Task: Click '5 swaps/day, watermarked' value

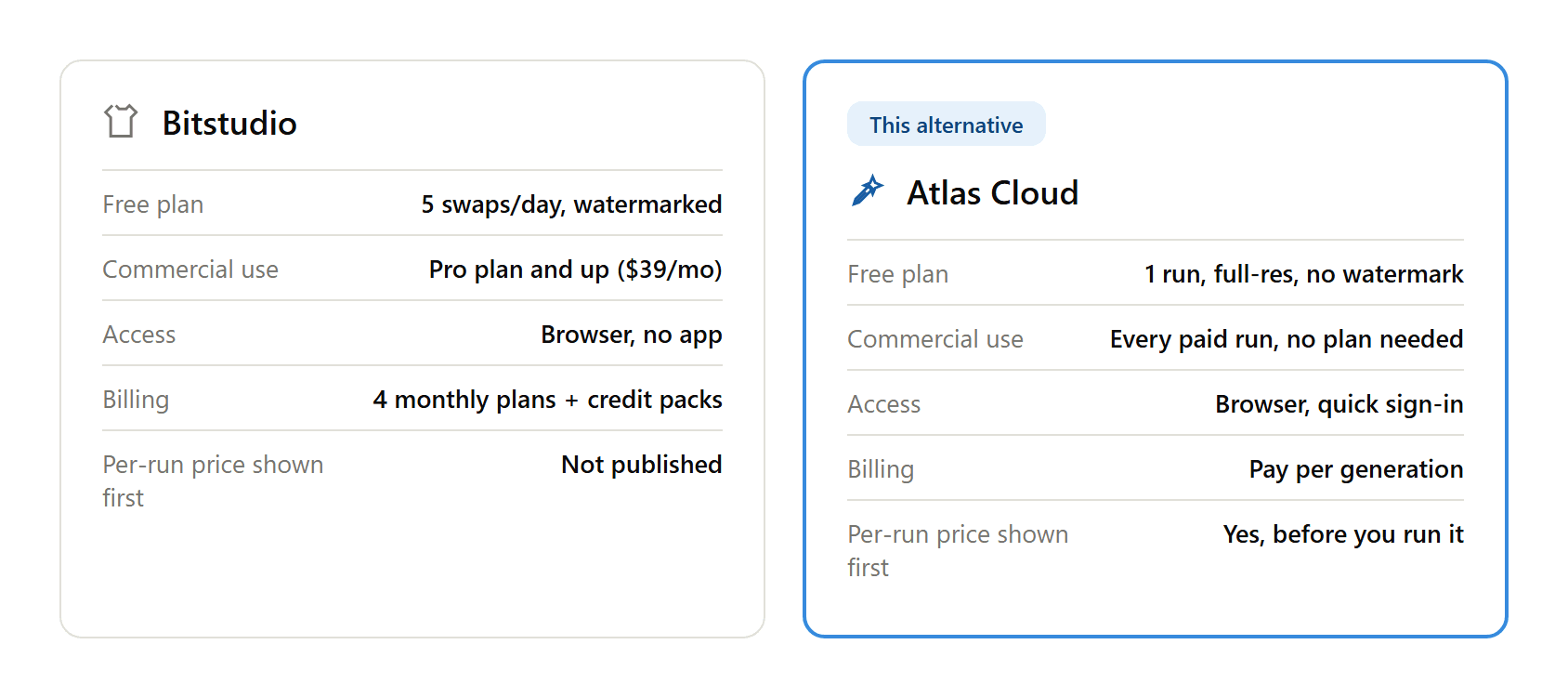Action: [x=571, y=204]
